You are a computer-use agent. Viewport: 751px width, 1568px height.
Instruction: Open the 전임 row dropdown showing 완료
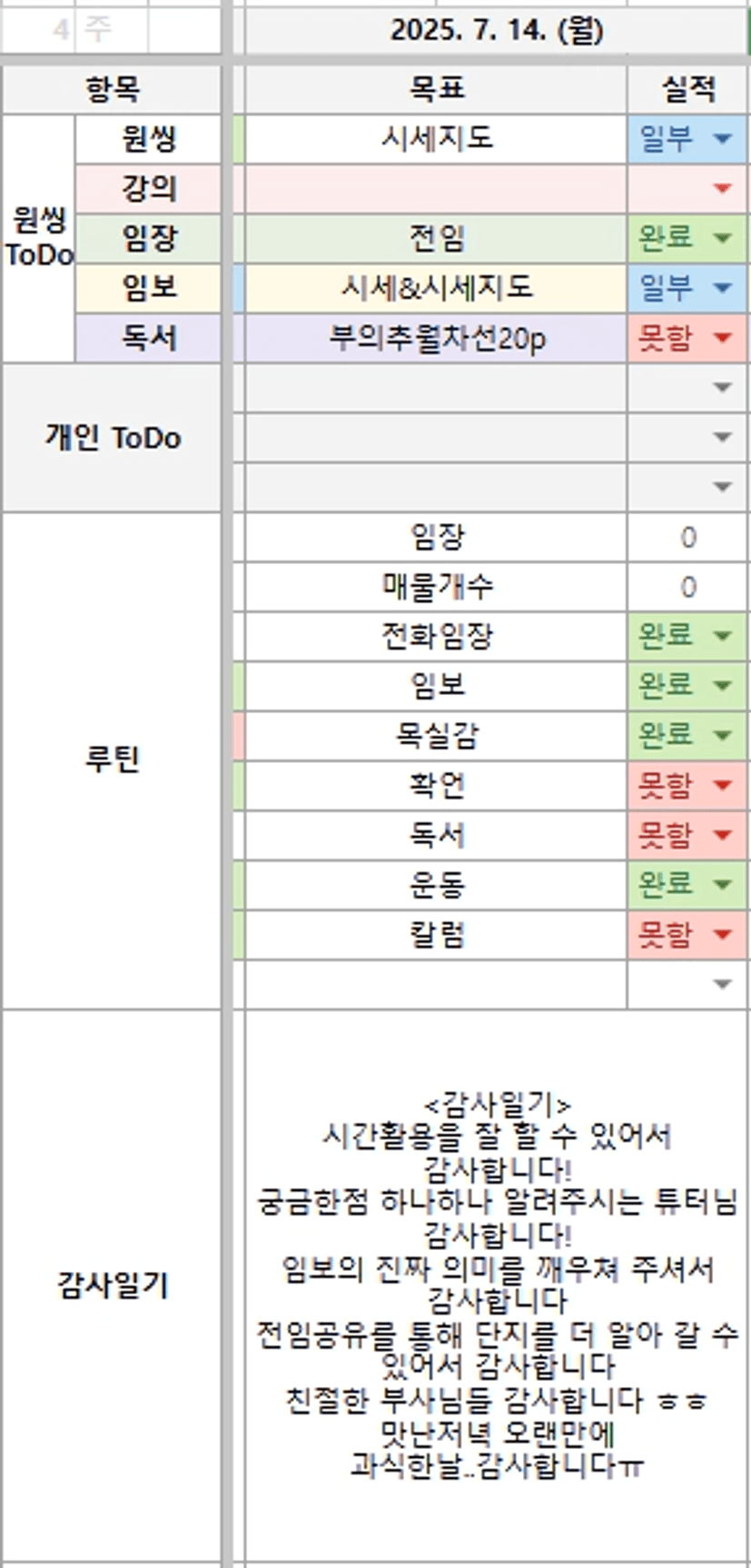723,238
